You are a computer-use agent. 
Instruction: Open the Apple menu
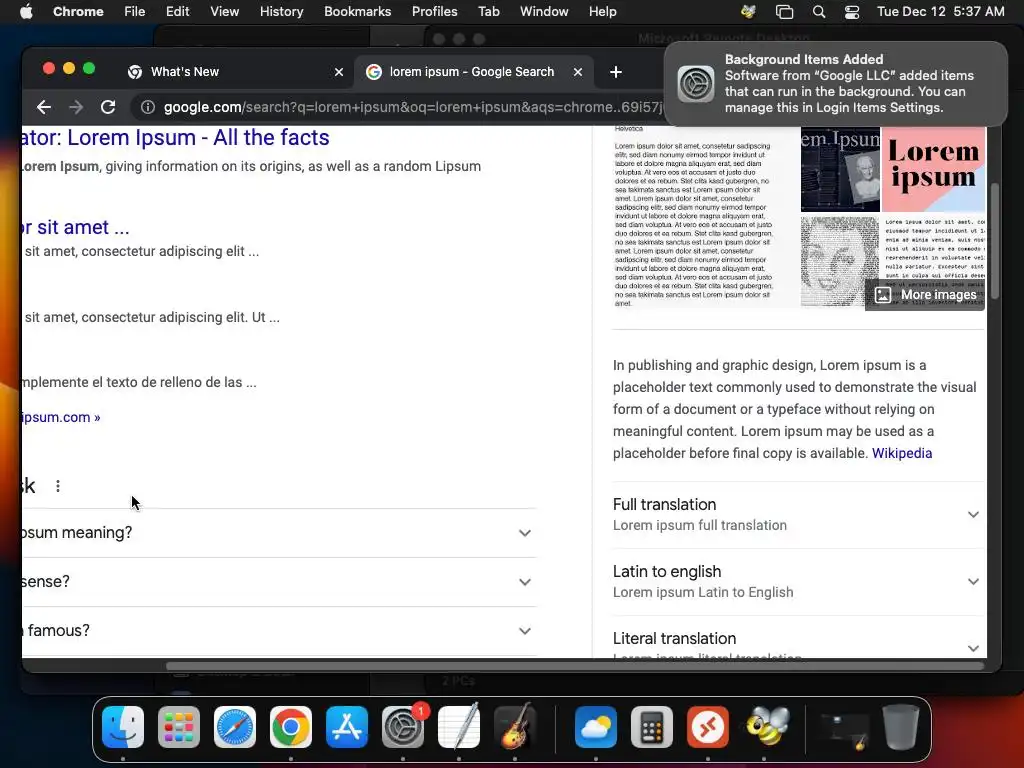[x=26, y=12]
